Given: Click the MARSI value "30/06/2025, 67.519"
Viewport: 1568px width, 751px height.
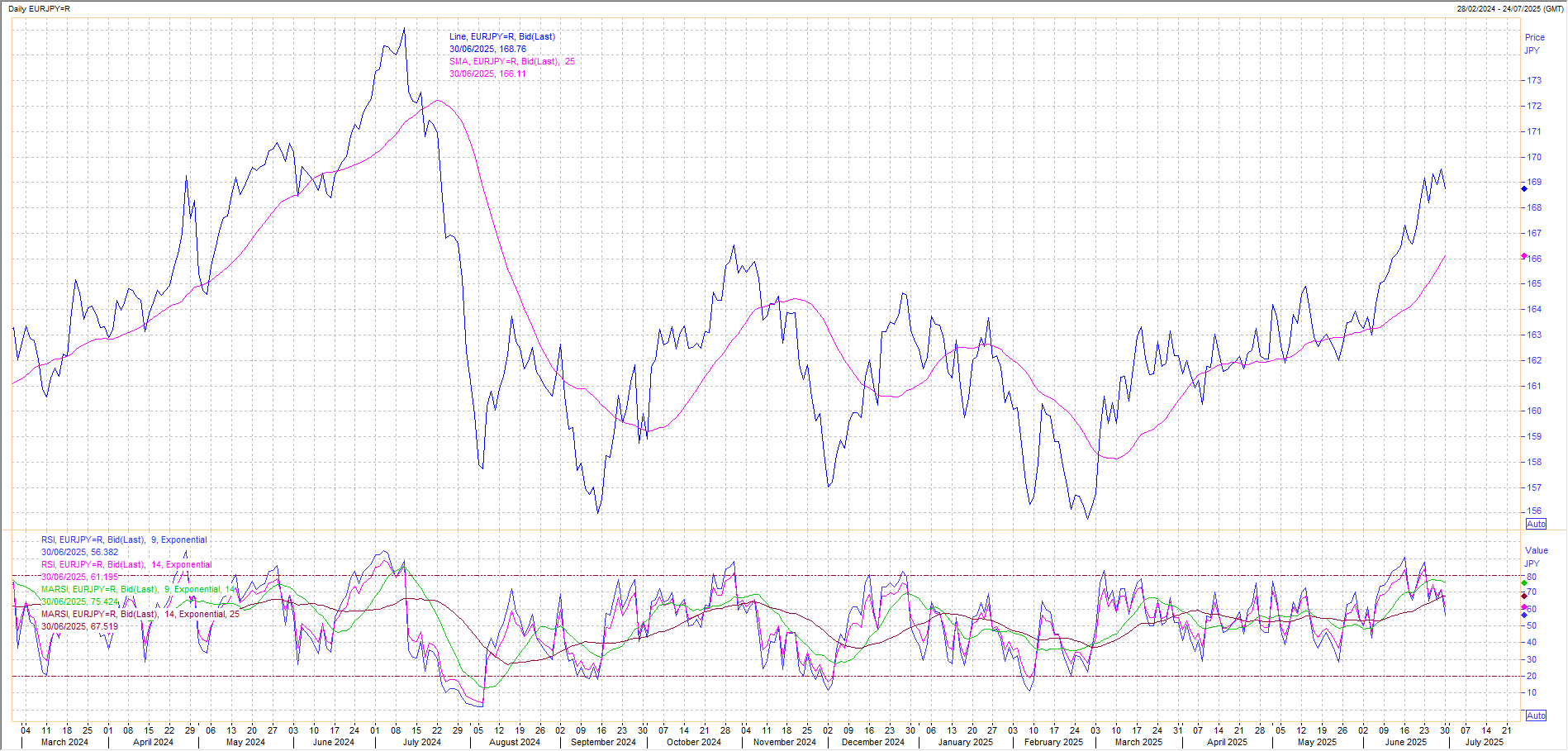Looking at the screenshot, I should 79,626.
